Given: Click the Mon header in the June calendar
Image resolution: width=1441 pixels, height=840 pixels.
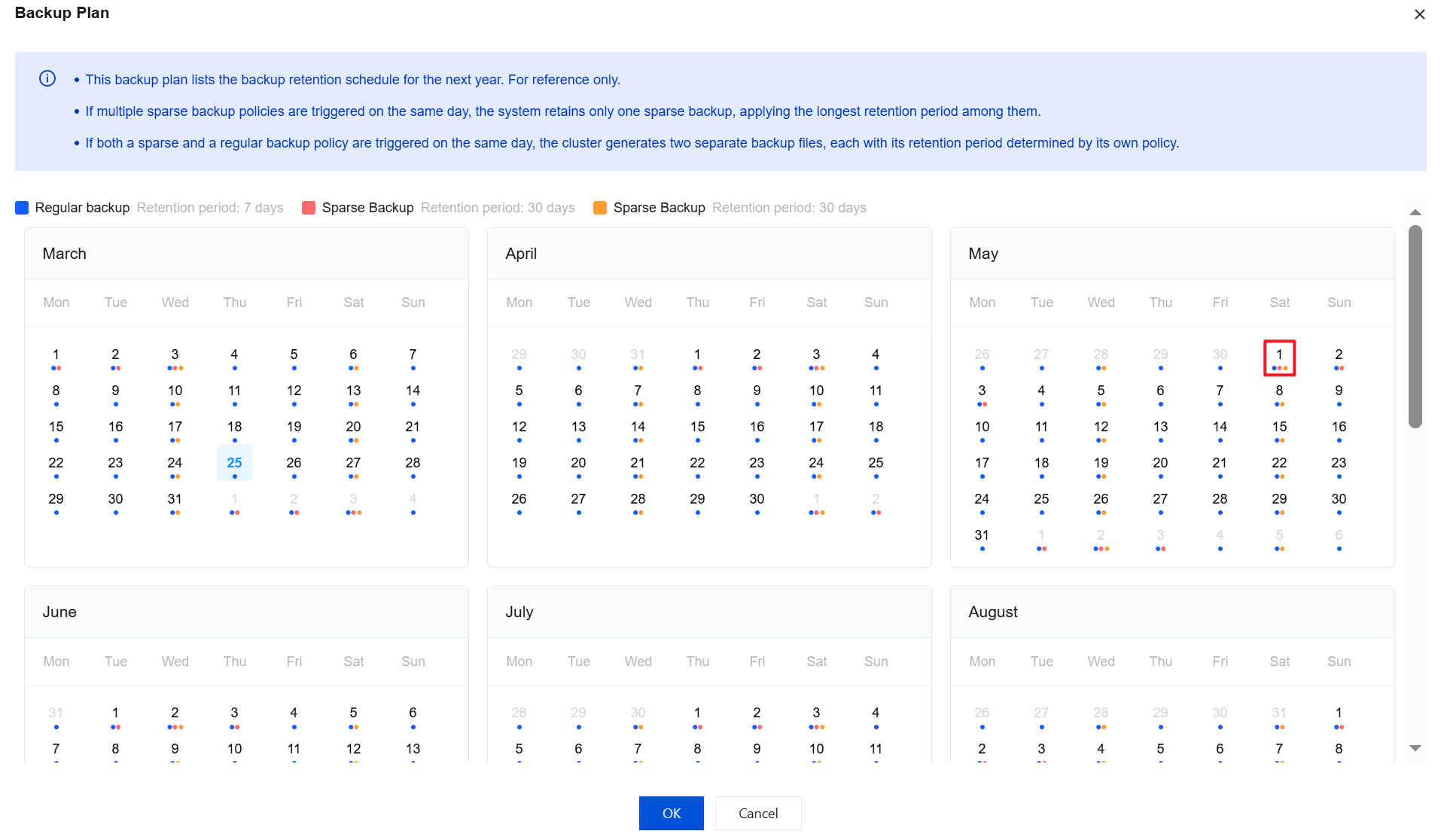Looking at the screenshot, I should pos(56,662).
